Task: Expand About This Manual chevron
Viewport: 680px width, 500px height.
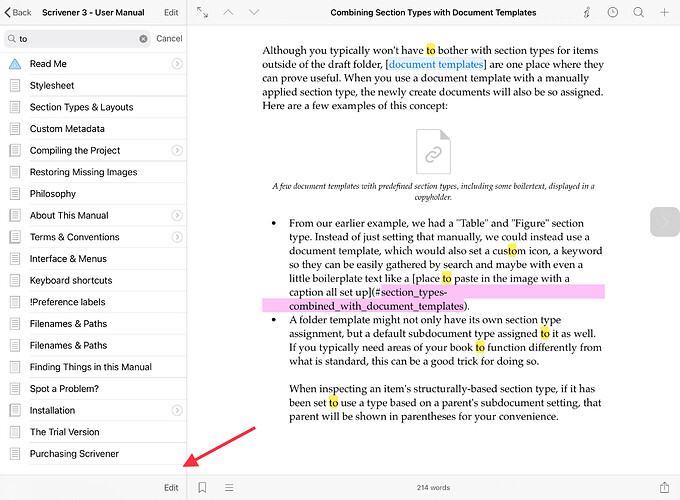Action: click(x=177, y=216)
